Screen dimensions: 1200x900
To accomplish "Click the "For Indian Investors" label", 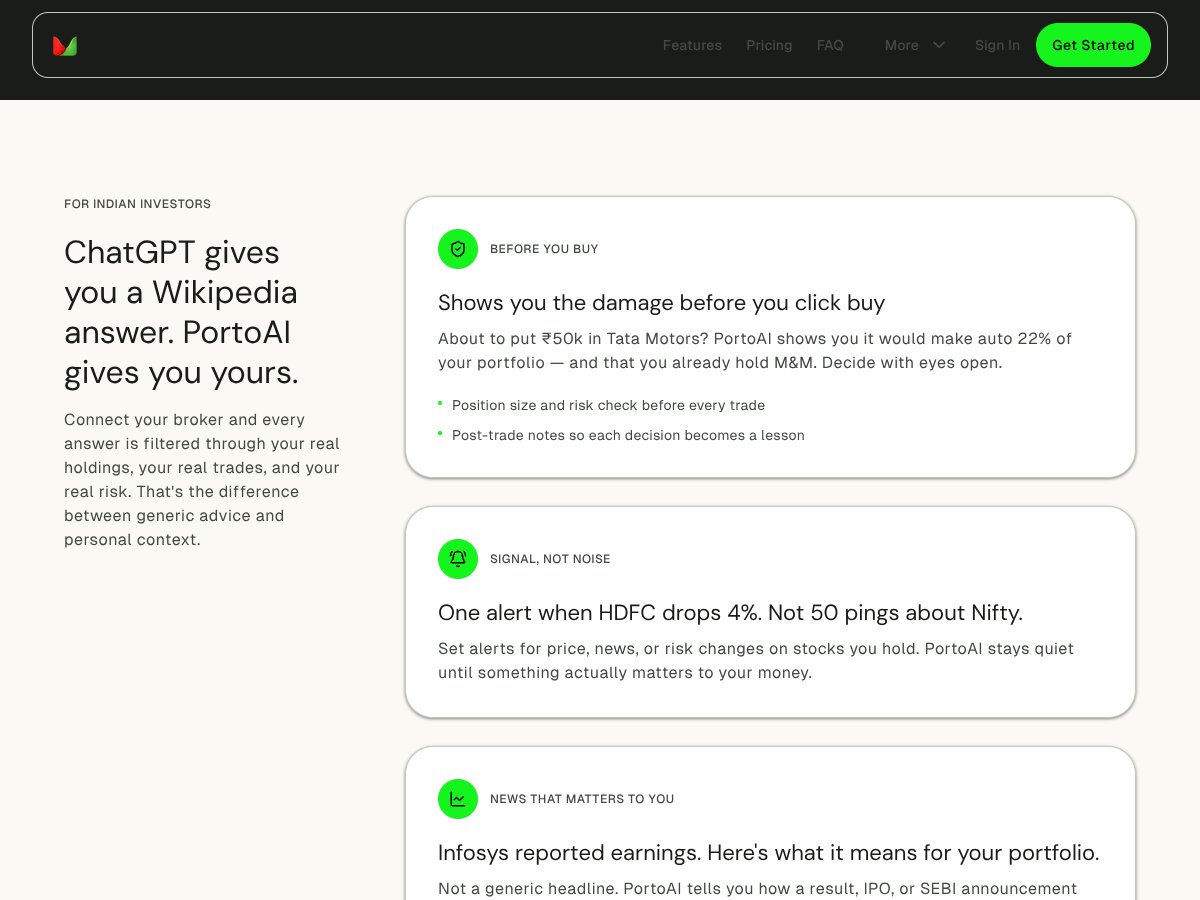I will click(137, 204).
